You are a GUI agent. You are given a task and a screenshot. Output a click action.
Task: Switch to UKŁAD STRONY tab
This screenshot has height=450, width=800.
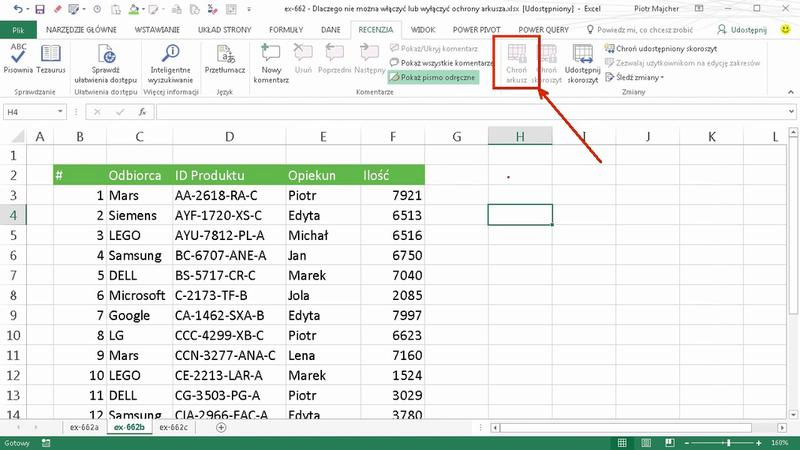click(x=224, y=30)
